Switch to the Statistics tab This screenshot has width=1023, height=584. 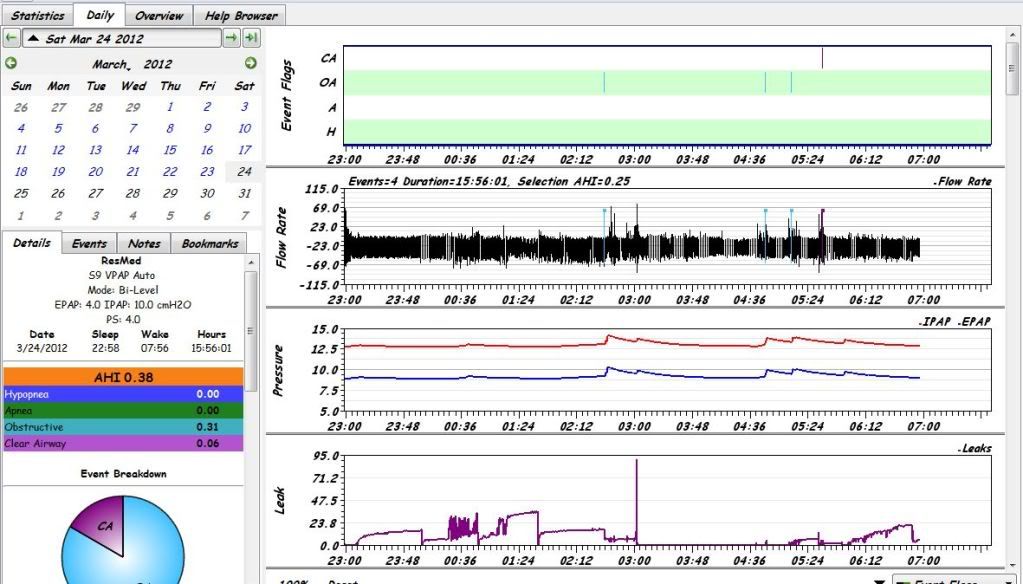coord(38,16)
